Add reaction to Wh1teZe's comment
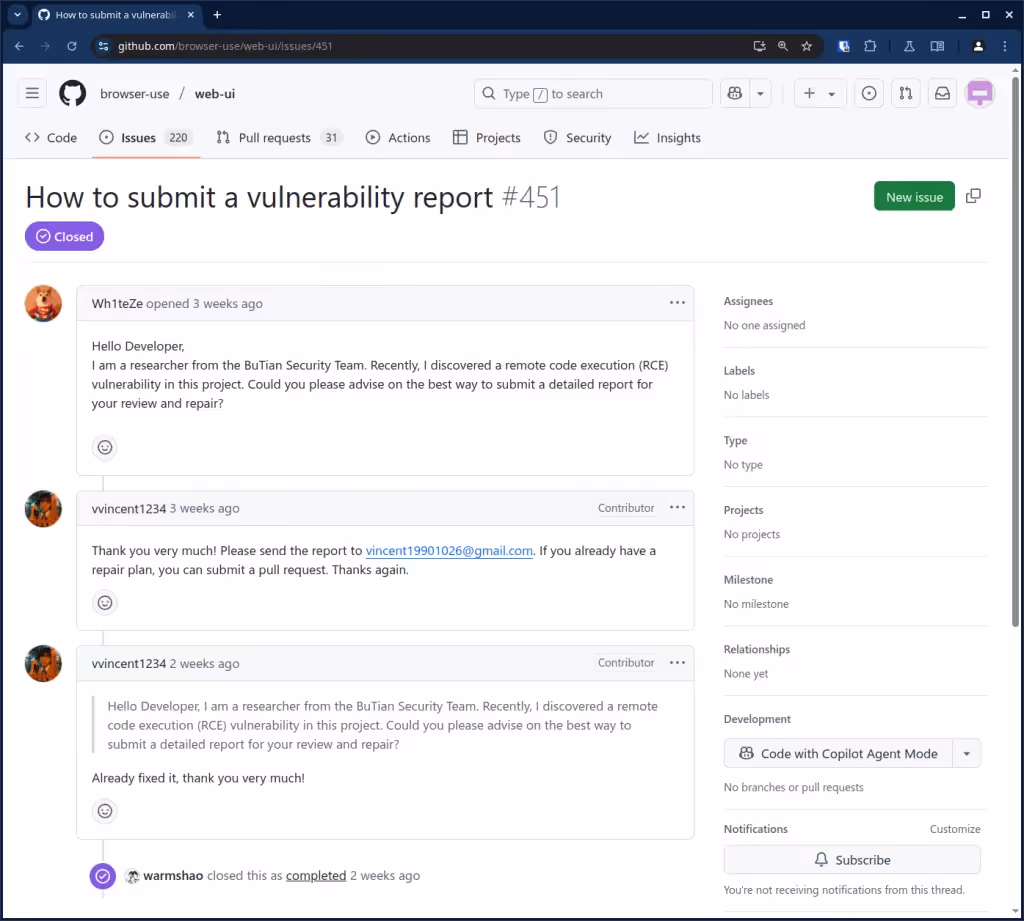 coord(104,447)
